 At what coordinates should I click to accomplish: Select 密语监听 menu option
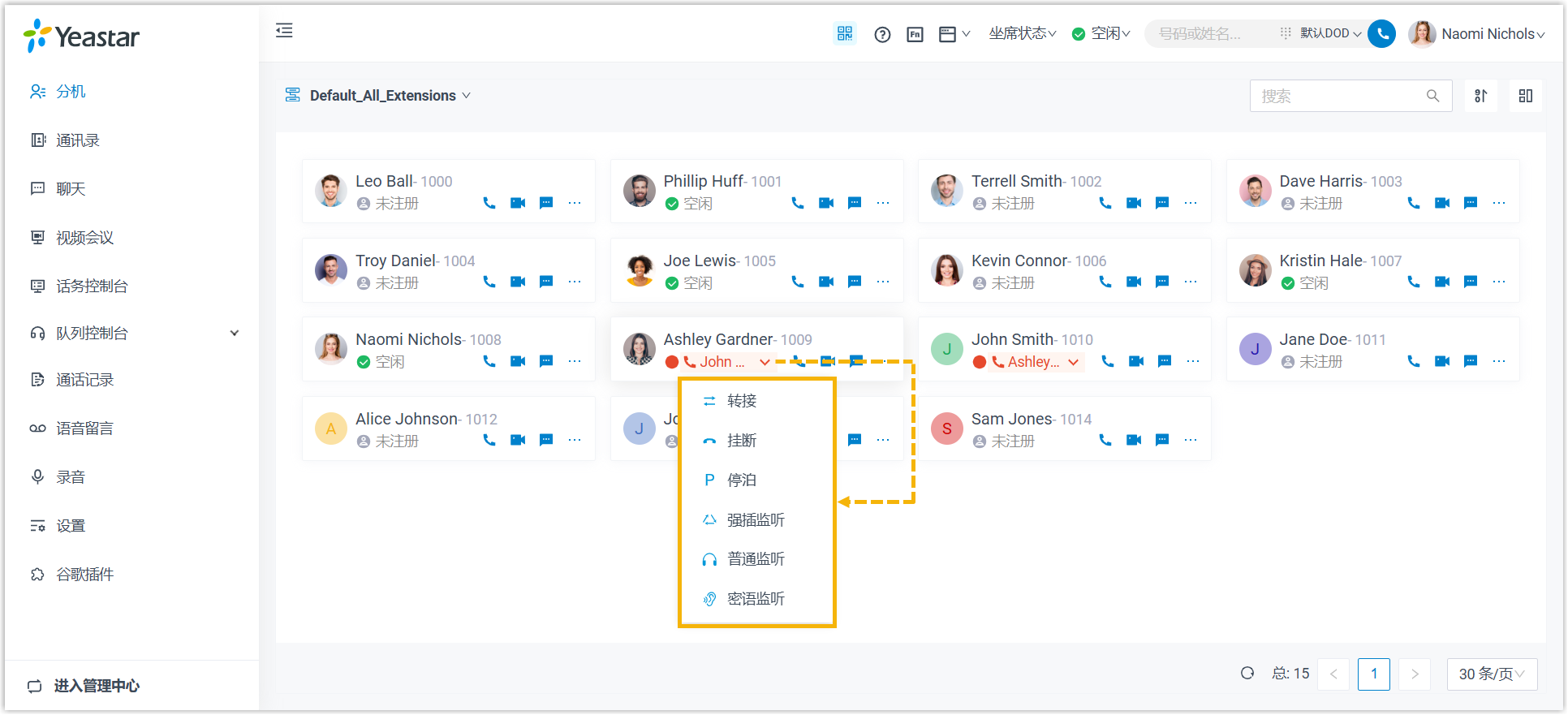pos(755,599)
